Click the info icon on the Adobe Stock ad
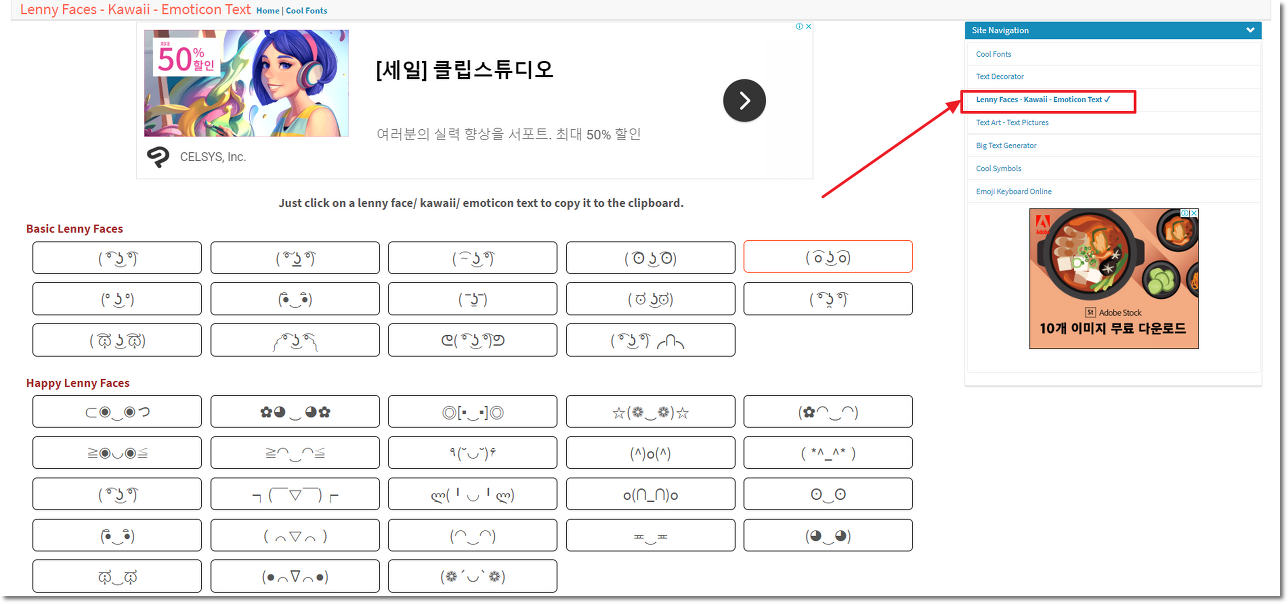Image resolution: width=1288 pixels, height=604 pixels. coord(1185,213)
